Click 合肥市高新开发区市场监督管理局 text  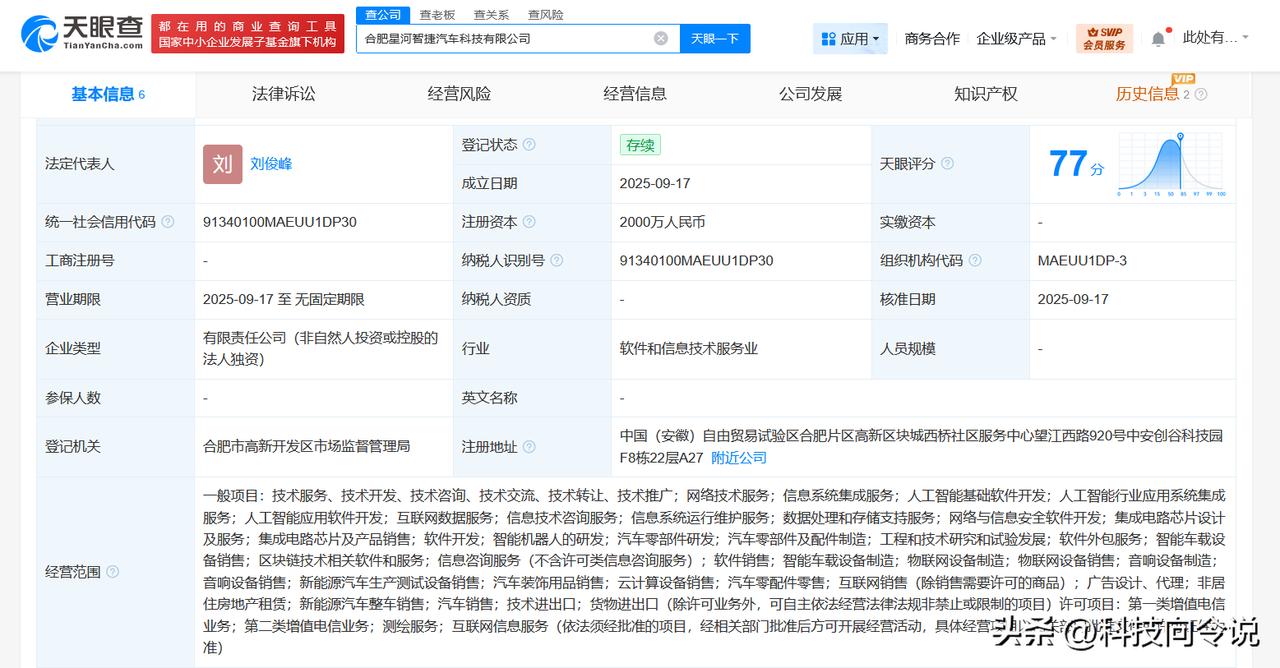[306, 446]
